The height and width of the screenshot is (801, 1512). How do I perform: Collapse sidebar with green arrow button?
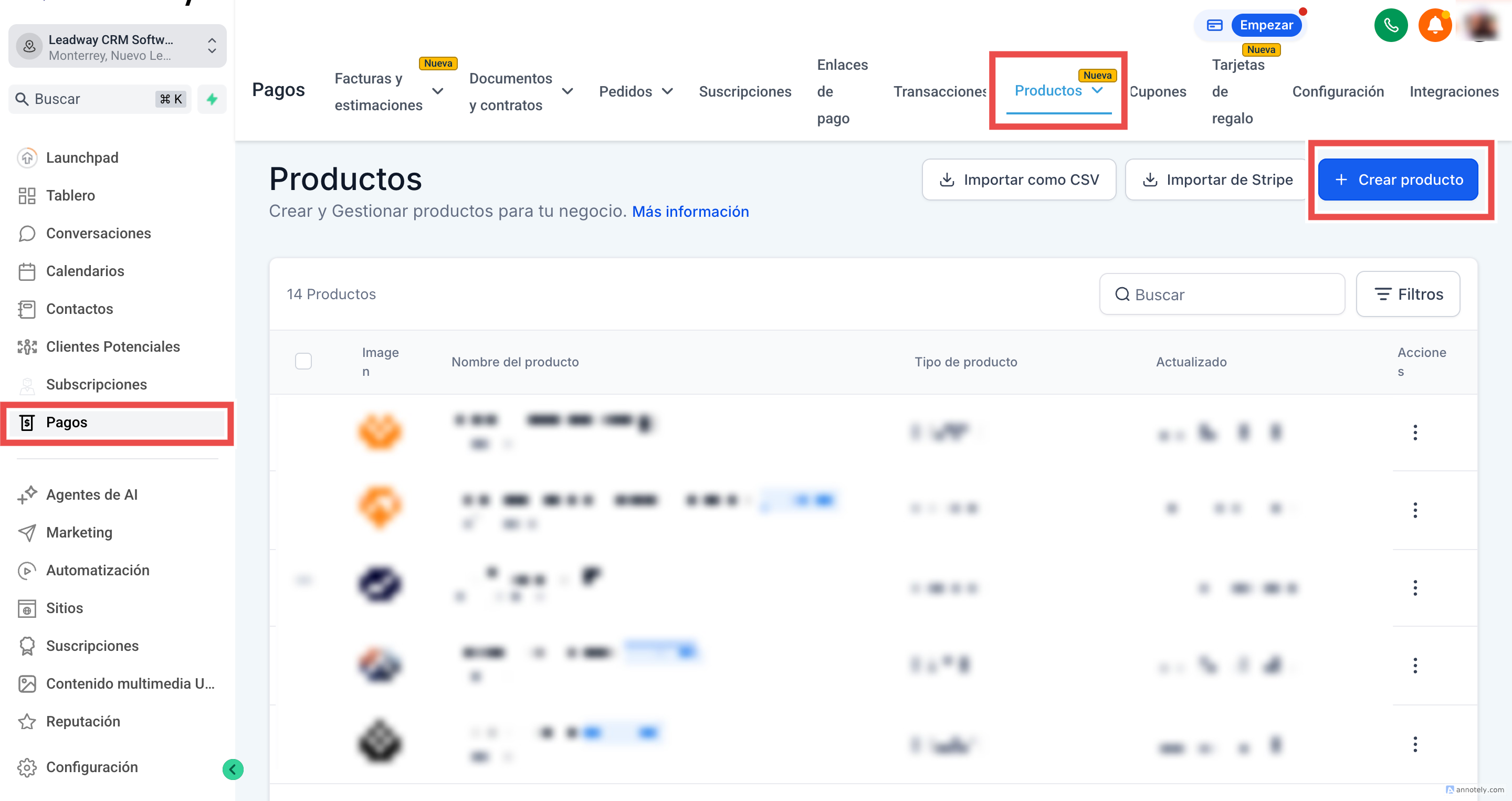(x=233, y=769)
